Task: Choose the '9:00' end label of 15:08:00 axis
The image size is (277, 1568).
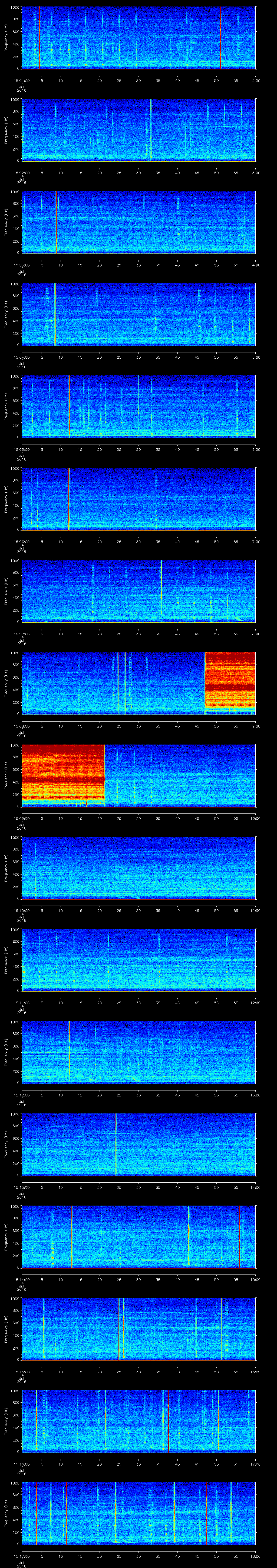Action: 256,727
